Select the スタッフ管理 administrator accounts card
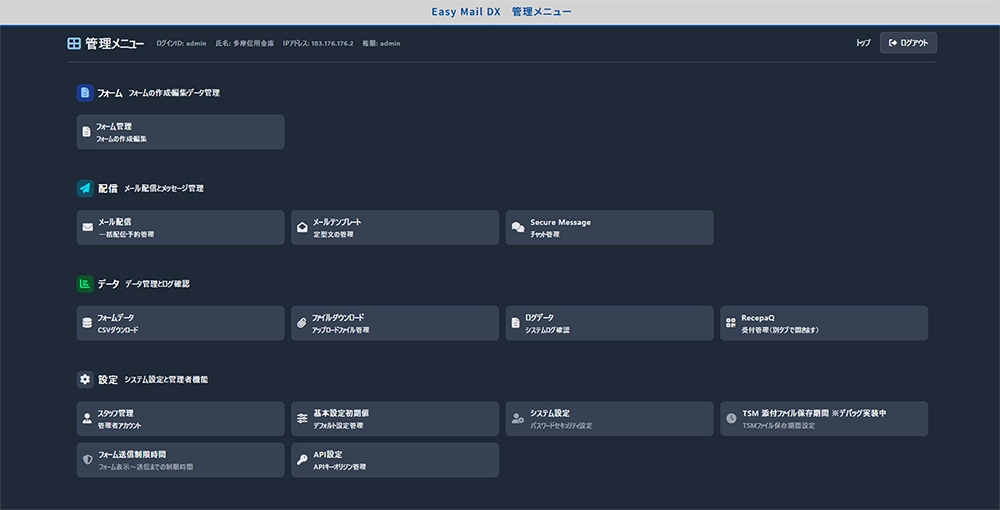 tap(180, 419)
